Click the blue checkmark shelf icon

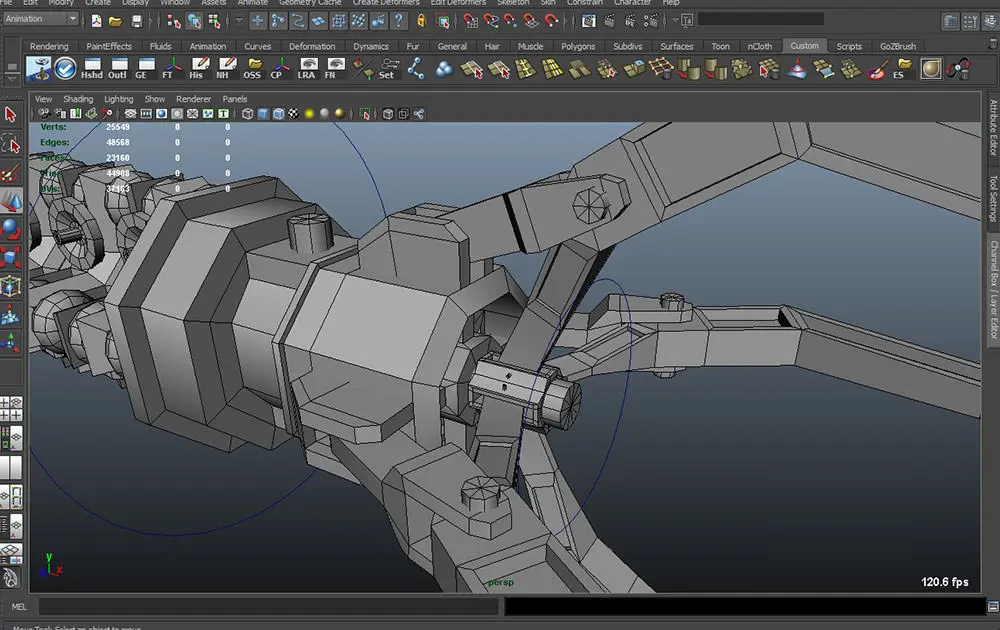65,68
